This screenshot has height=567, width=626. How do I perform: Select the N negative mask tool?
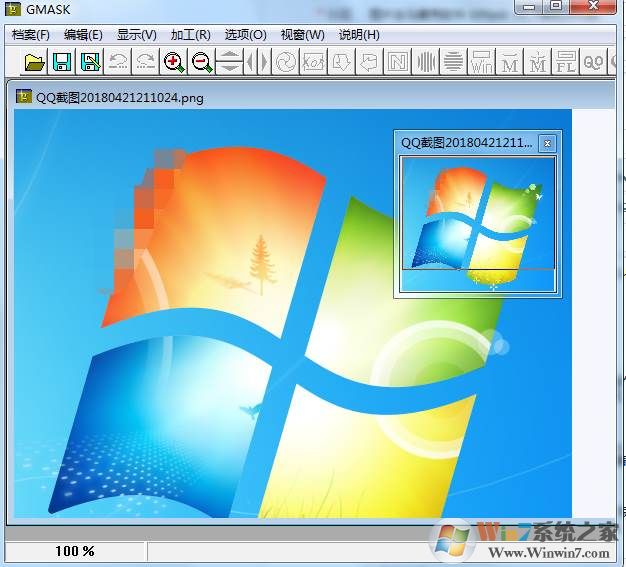[x=397, y=62]
